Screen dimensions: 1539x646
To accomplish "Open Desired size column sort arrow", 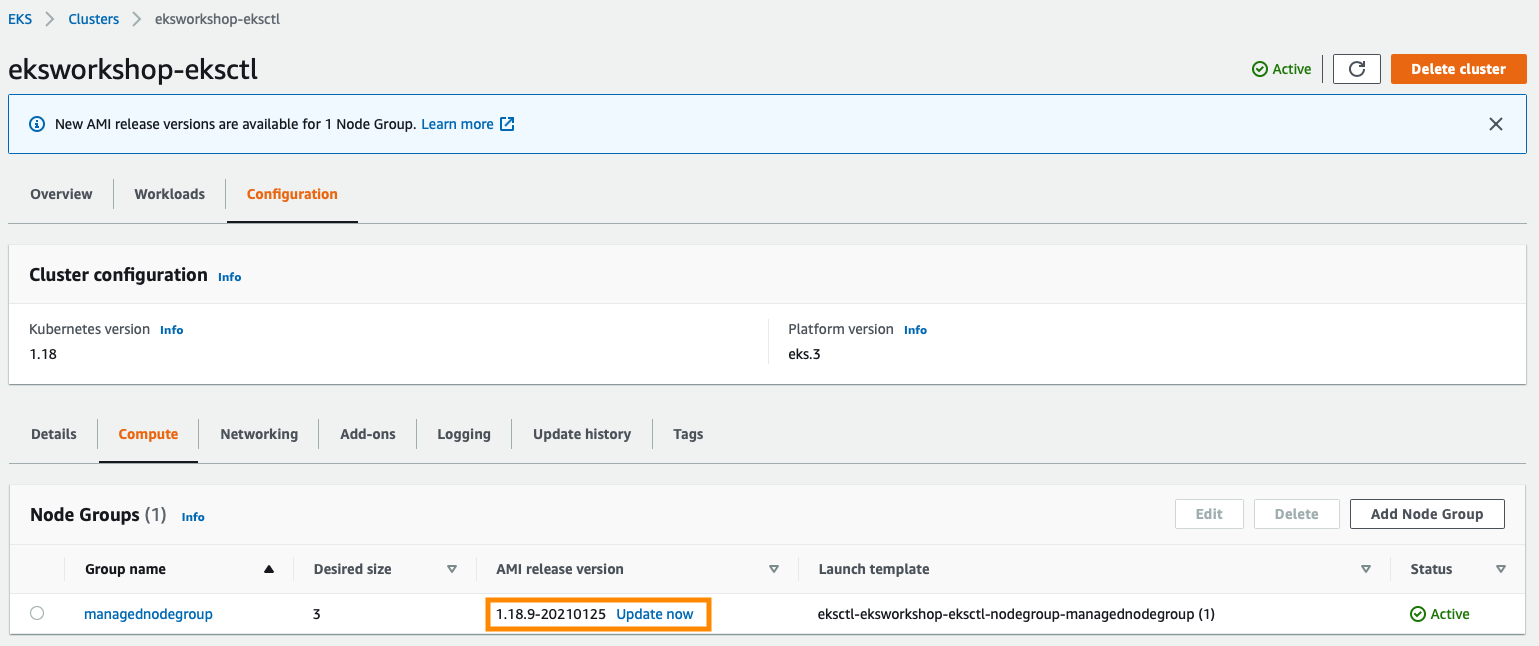I will (452, 569).
